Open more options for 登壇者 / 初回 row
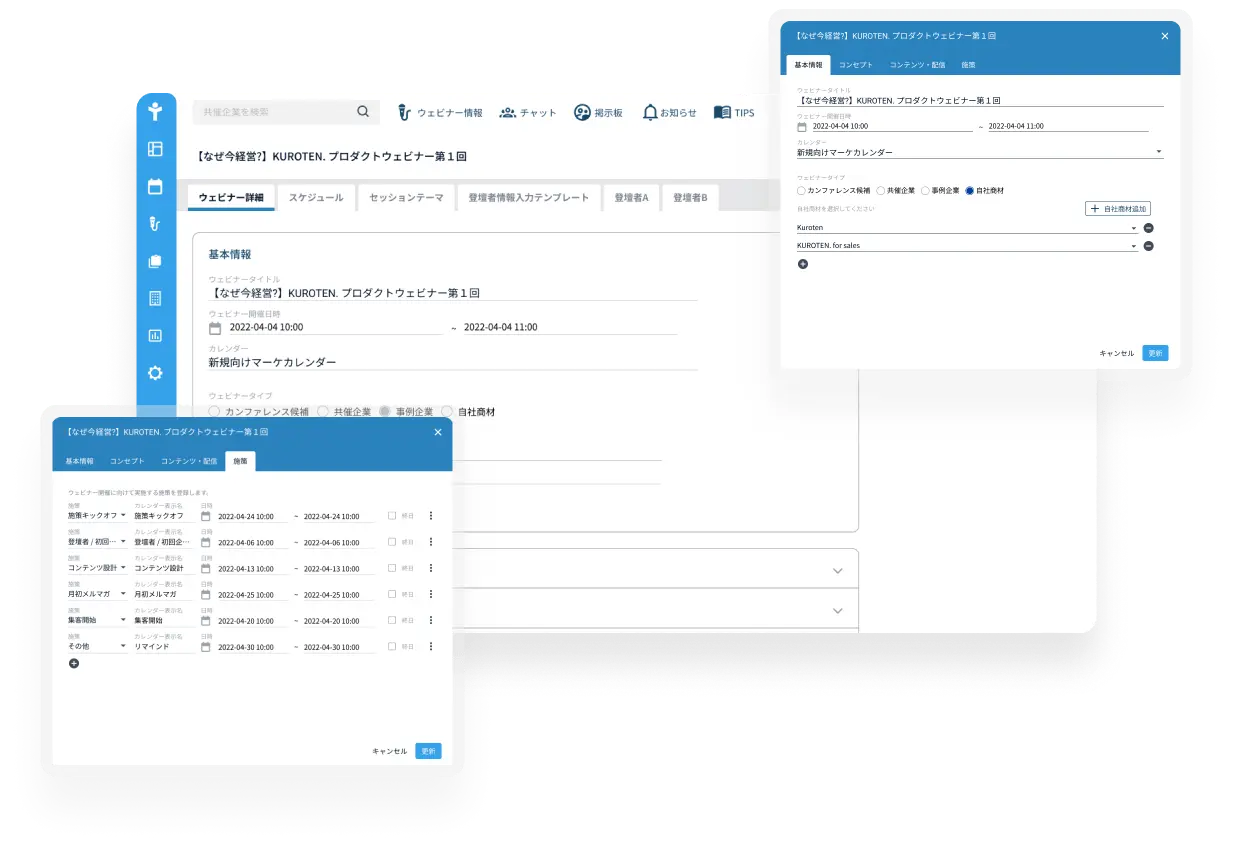1233x848 pixels. point(431,542)
